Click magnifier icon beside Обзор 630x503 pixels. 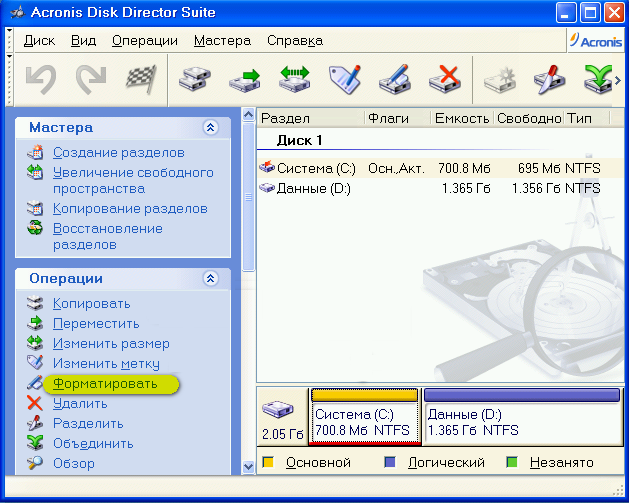(x=35, y=463)
